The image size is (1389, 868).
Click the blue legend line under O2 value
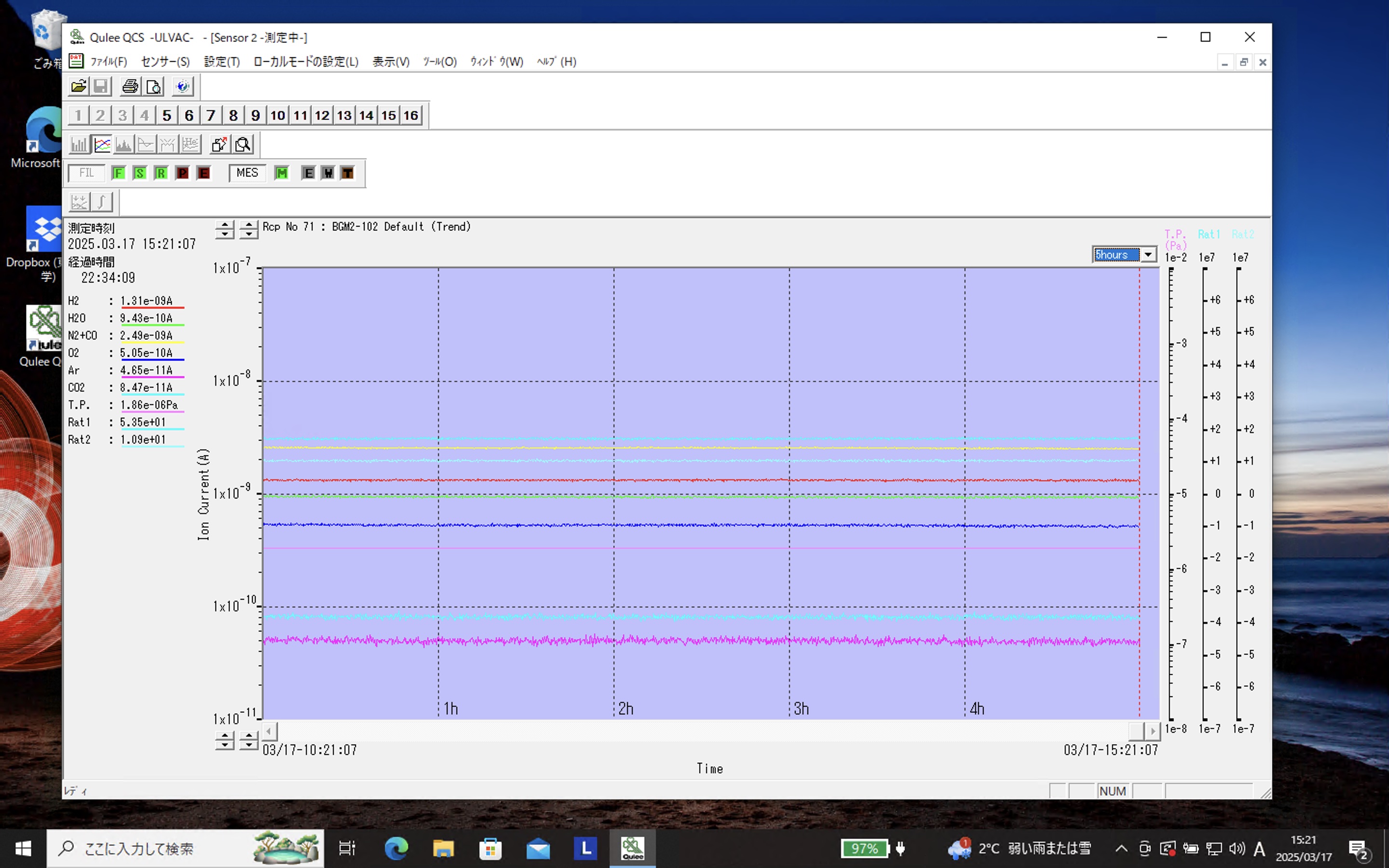(152, 360)
